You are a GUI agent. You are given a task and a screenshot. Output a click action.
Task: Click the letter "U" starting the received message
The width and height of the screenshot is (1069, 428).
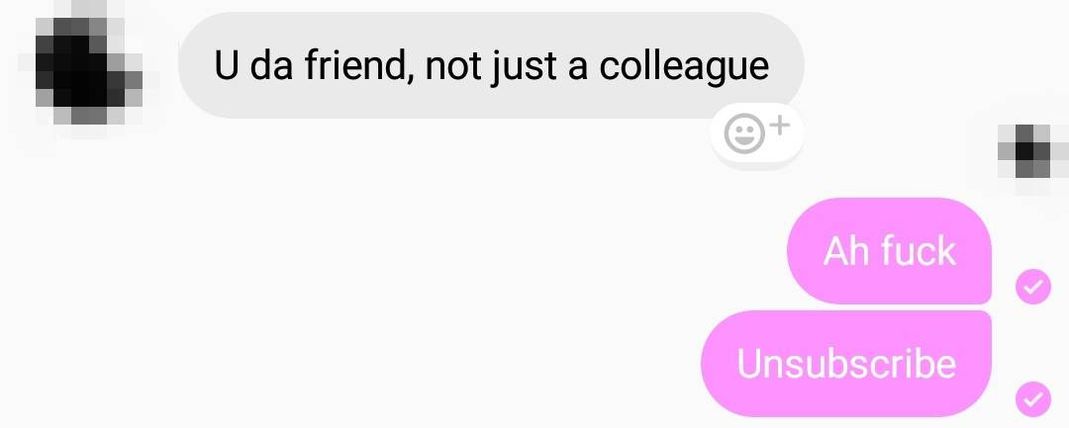click(x=226, y=66)
